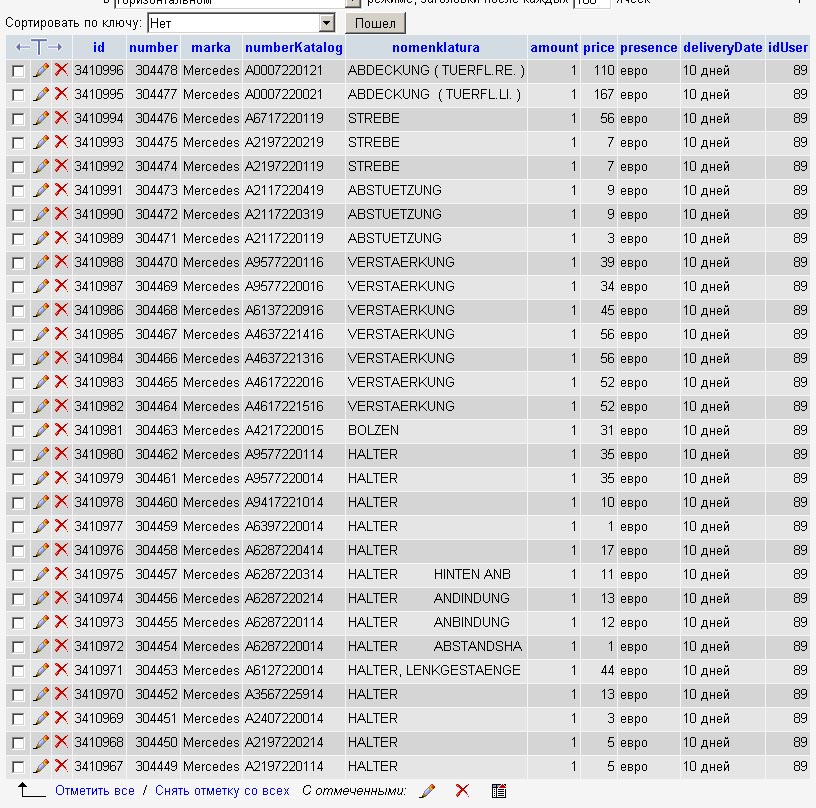Select the checkbox for row 3410969
Viewport: 816px width, 808px height.
[18, 719]
